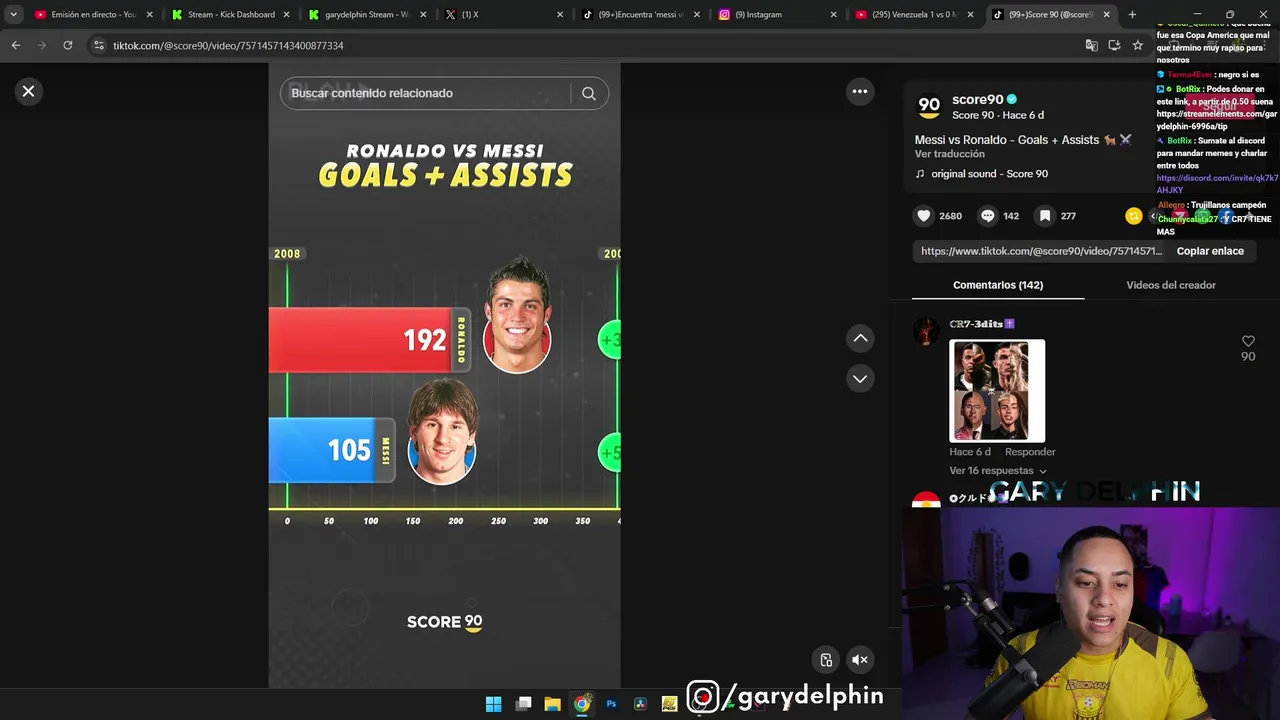Like the video with the heart icon

924,216
